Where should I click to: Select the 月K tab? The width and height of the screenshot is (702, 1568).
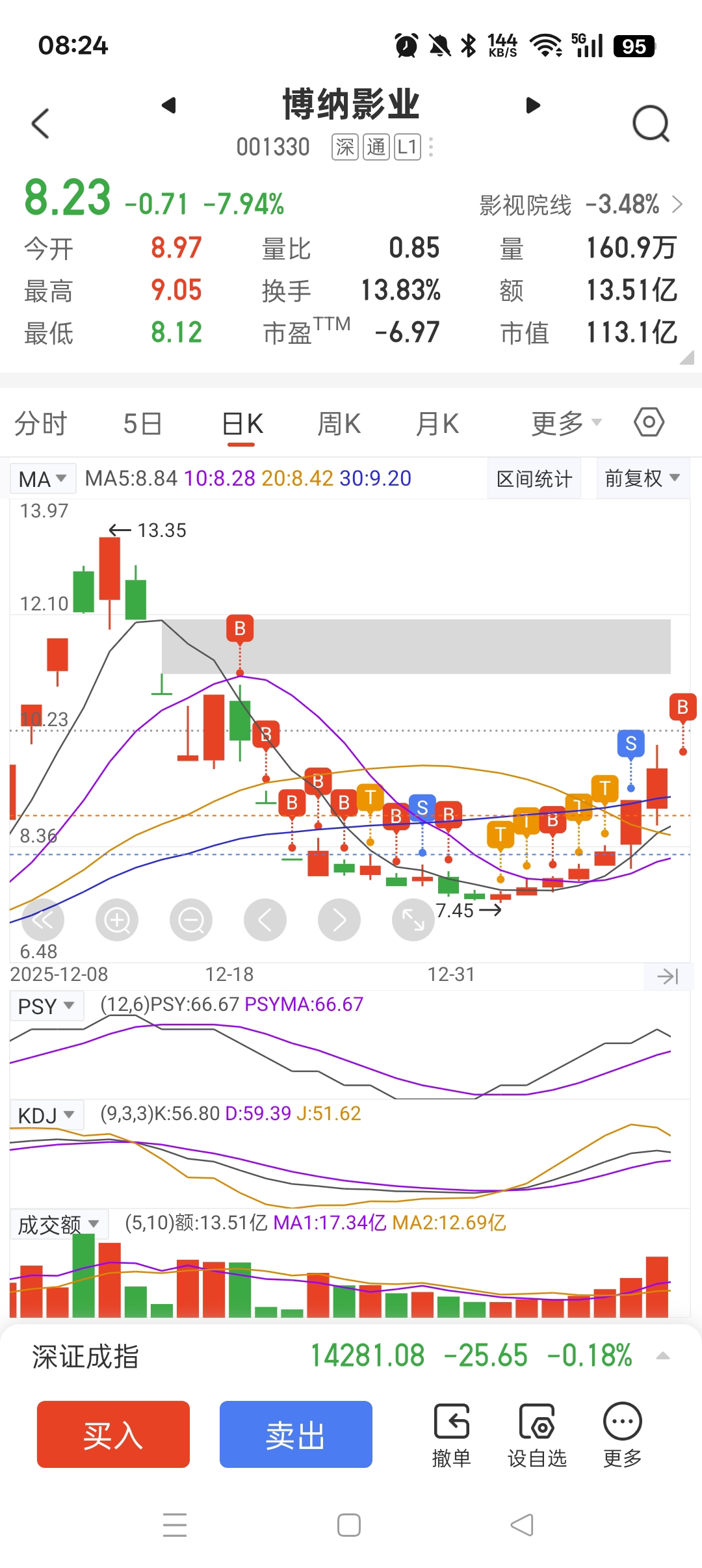click(x=437, y=424)
